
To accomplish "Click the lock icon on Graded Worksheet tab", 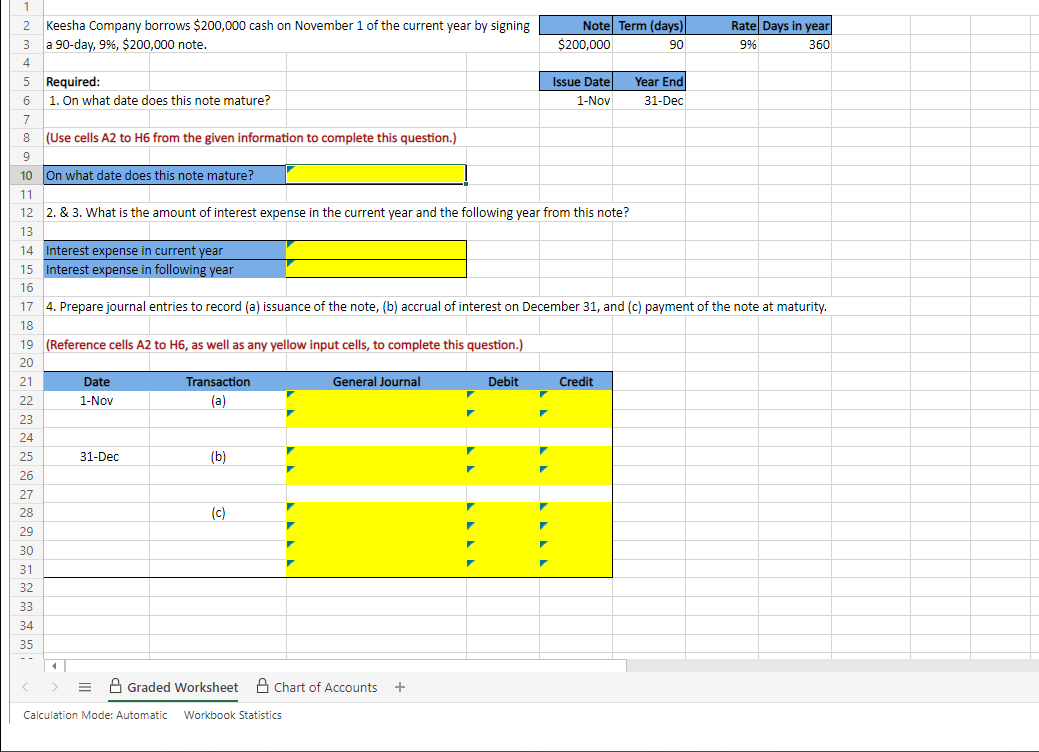I will coord(116,687).
